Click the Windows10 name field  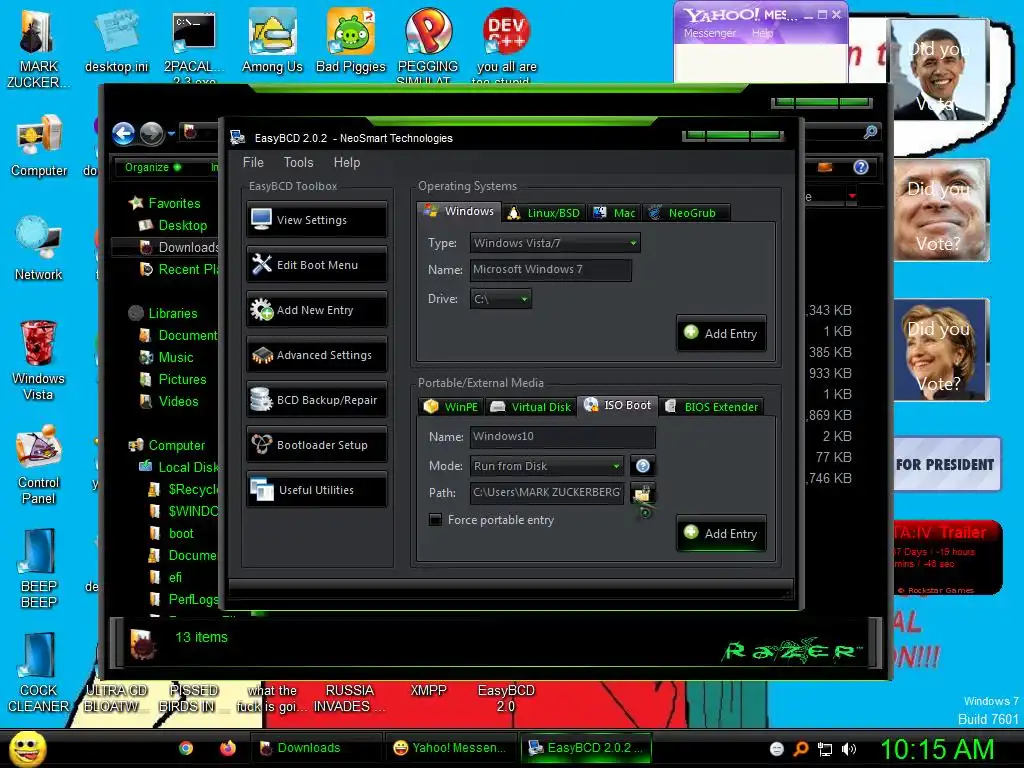pyautogui.click(x=562, y=436)
